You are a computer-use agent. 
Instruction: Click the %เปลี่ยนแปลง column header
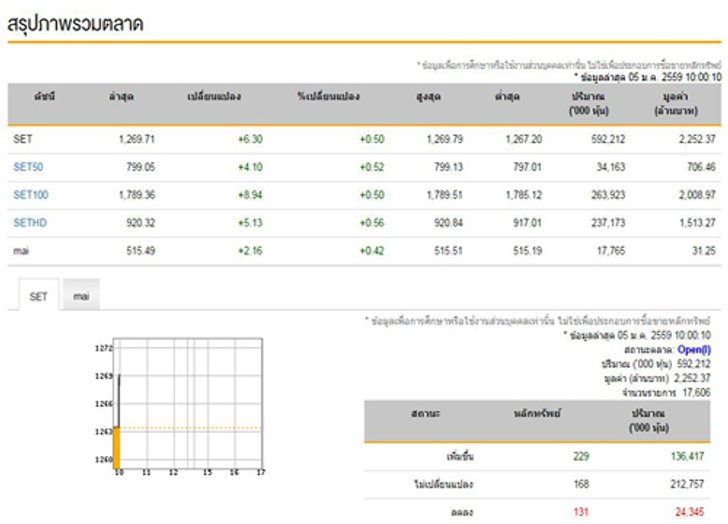(328, 97)
